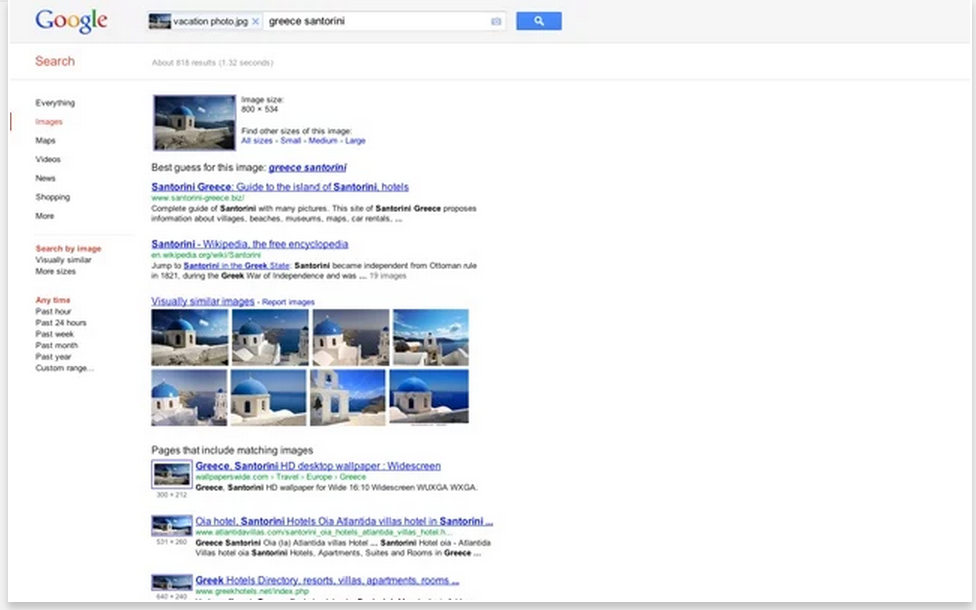976x610 pixels.
Task: Open the Visually similar images link
Action: point(203,301)
